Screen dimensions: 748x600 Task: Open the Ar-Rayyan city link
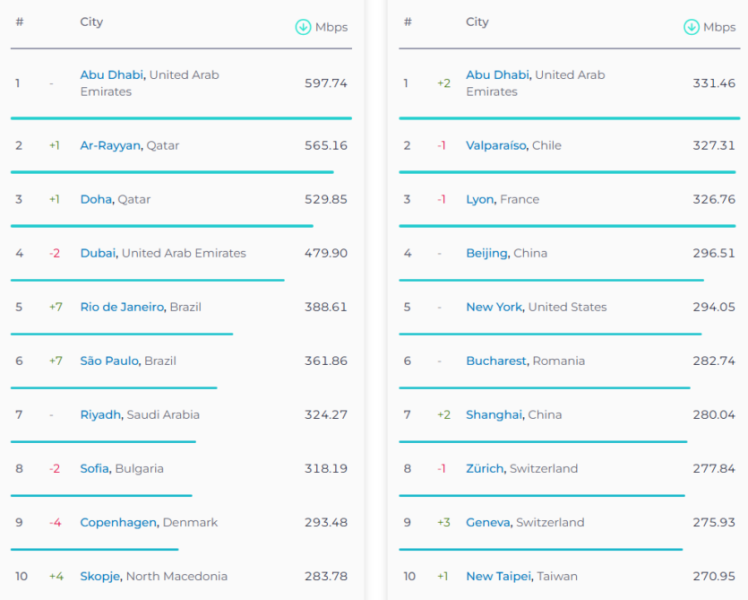(110, 146)
